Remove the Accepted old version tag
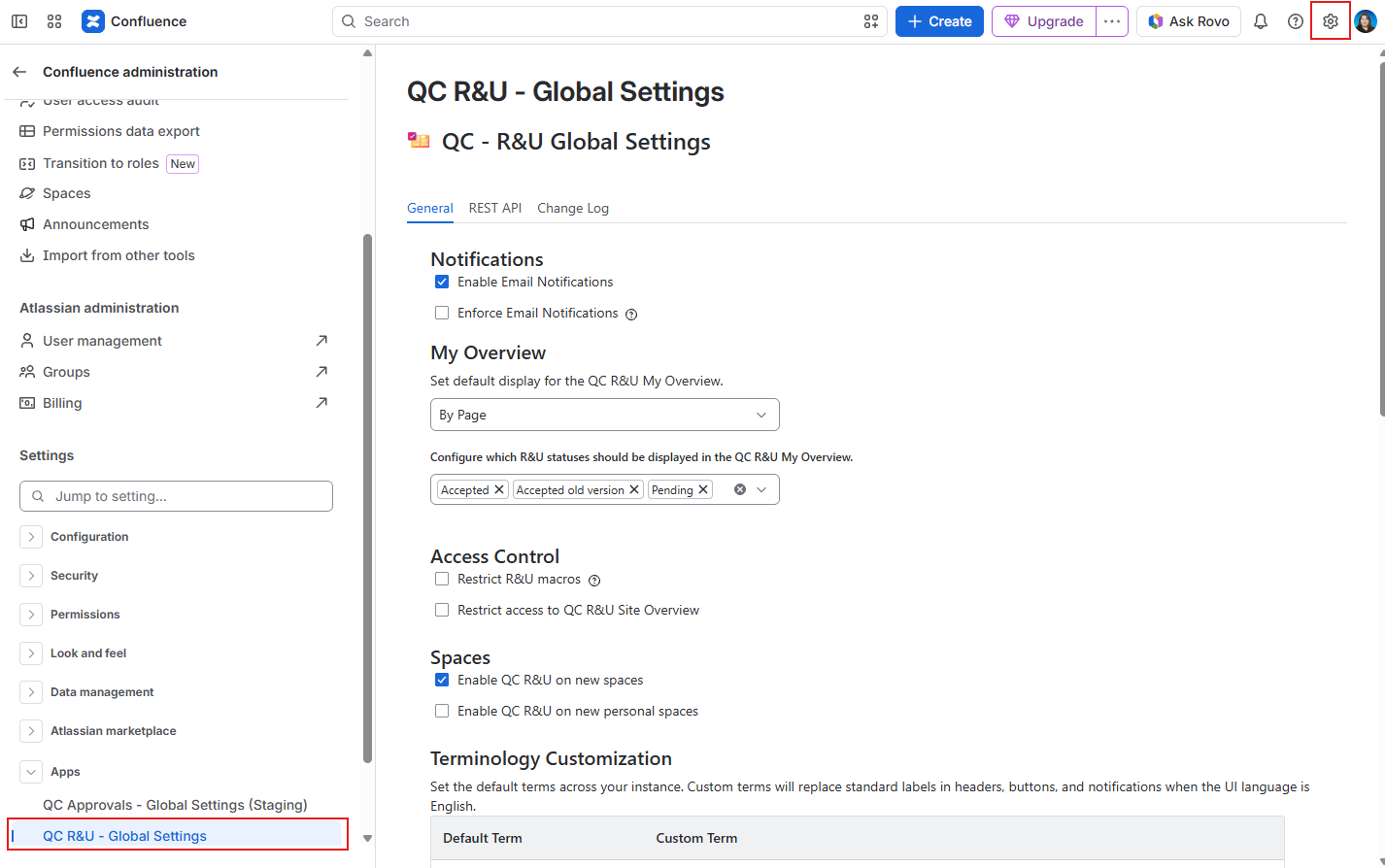The width and height of the screenshot is (1385, 868). 634,489
